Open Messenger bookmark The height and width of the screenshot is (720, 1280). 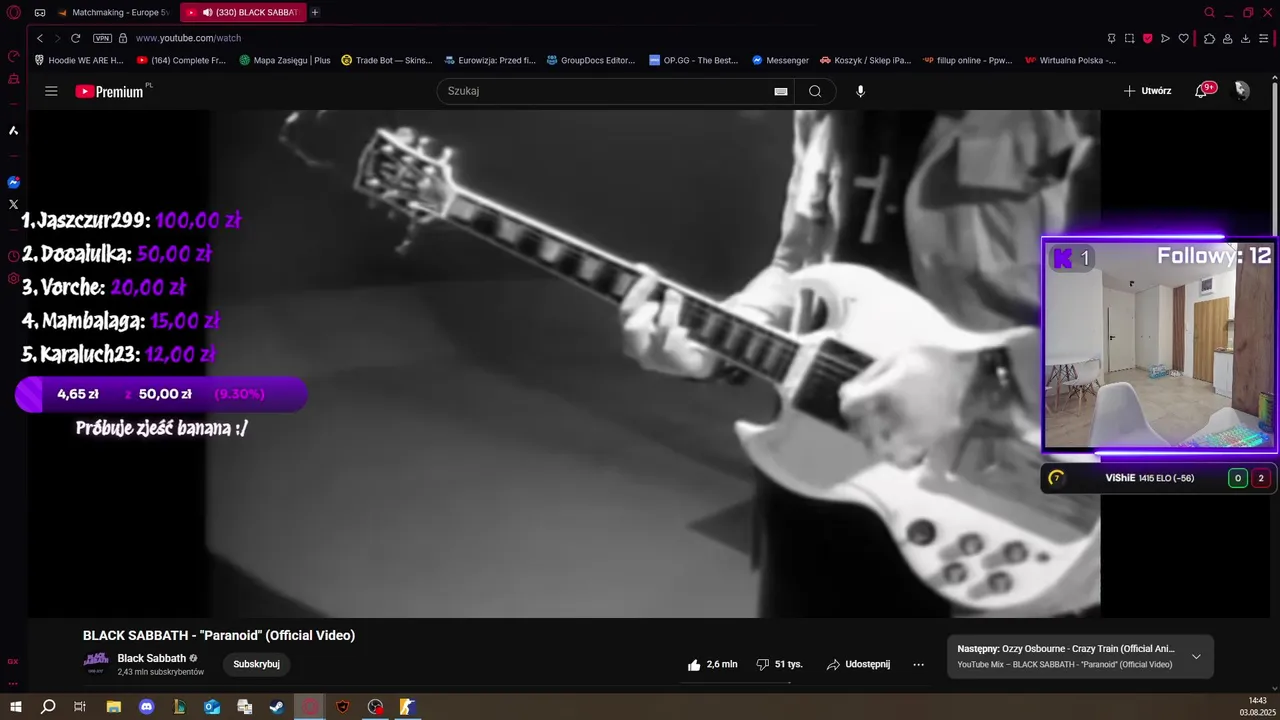point(780,60)
